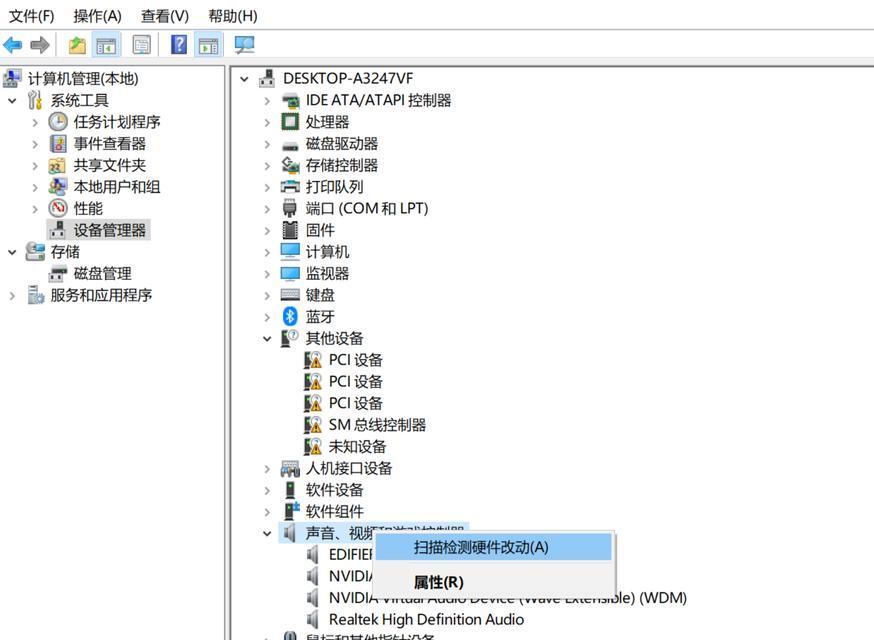Click the 性能 icon
874x640 pixels.
coord(58,209)
